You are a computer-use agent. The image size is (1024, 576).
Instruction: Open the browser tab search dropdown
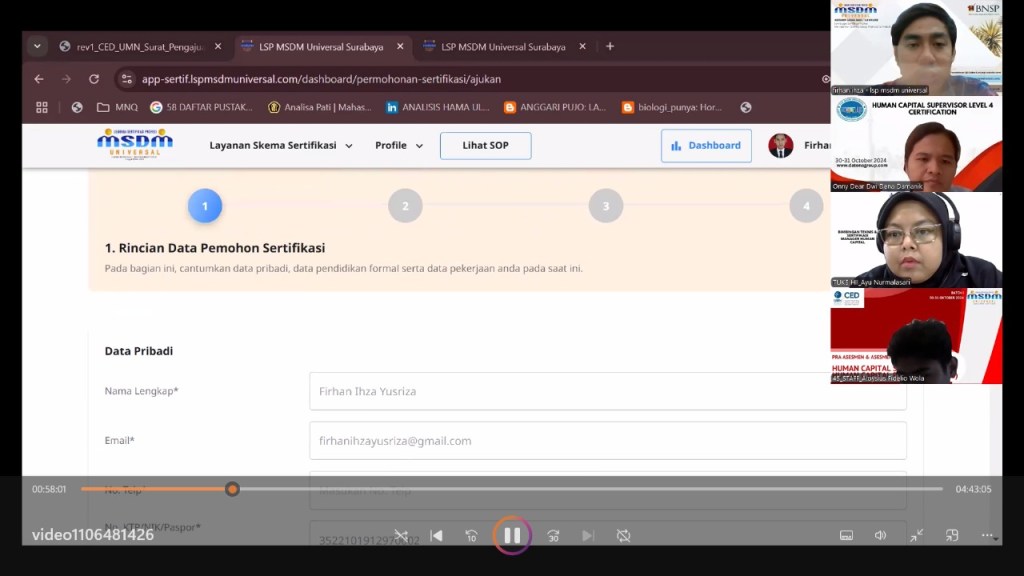(38, 46)
